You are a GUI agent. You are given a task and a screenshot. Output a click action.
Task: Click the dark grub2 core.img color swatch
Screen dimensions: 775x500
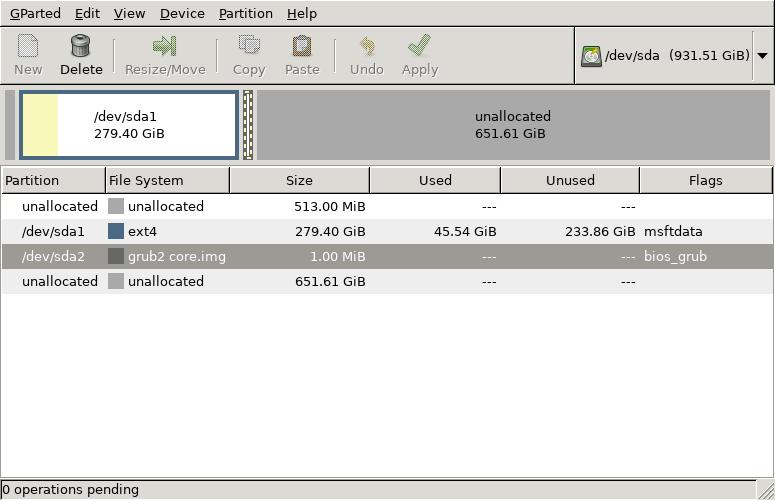(116, 256)
